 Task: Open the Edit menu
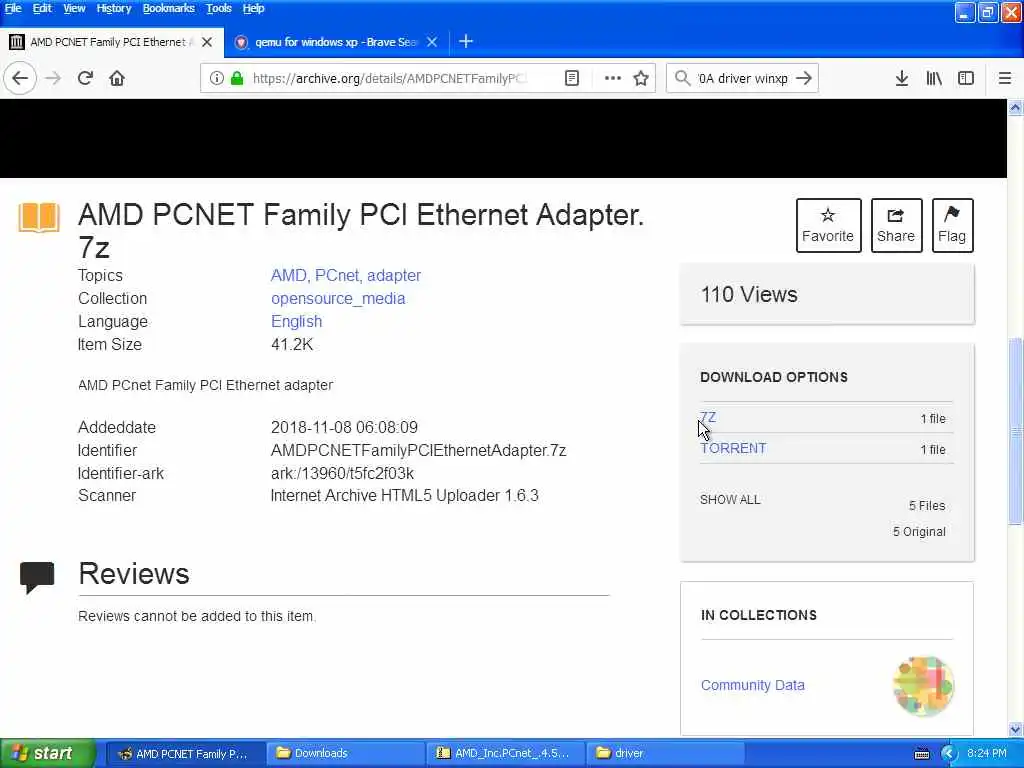[42, 8]
